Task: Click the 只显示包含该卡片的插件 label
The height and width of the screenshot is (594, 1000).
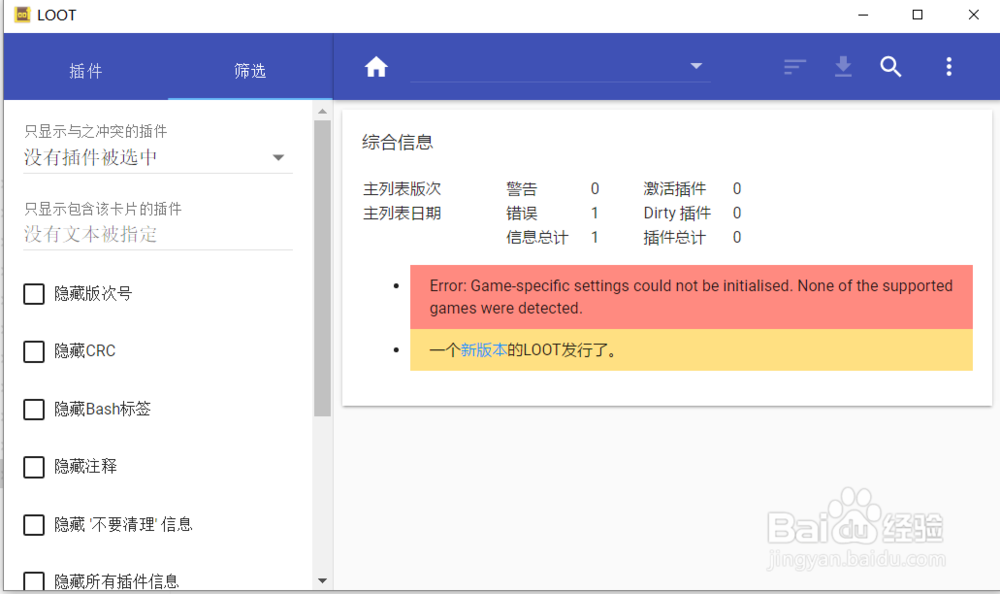Action: 103,209
